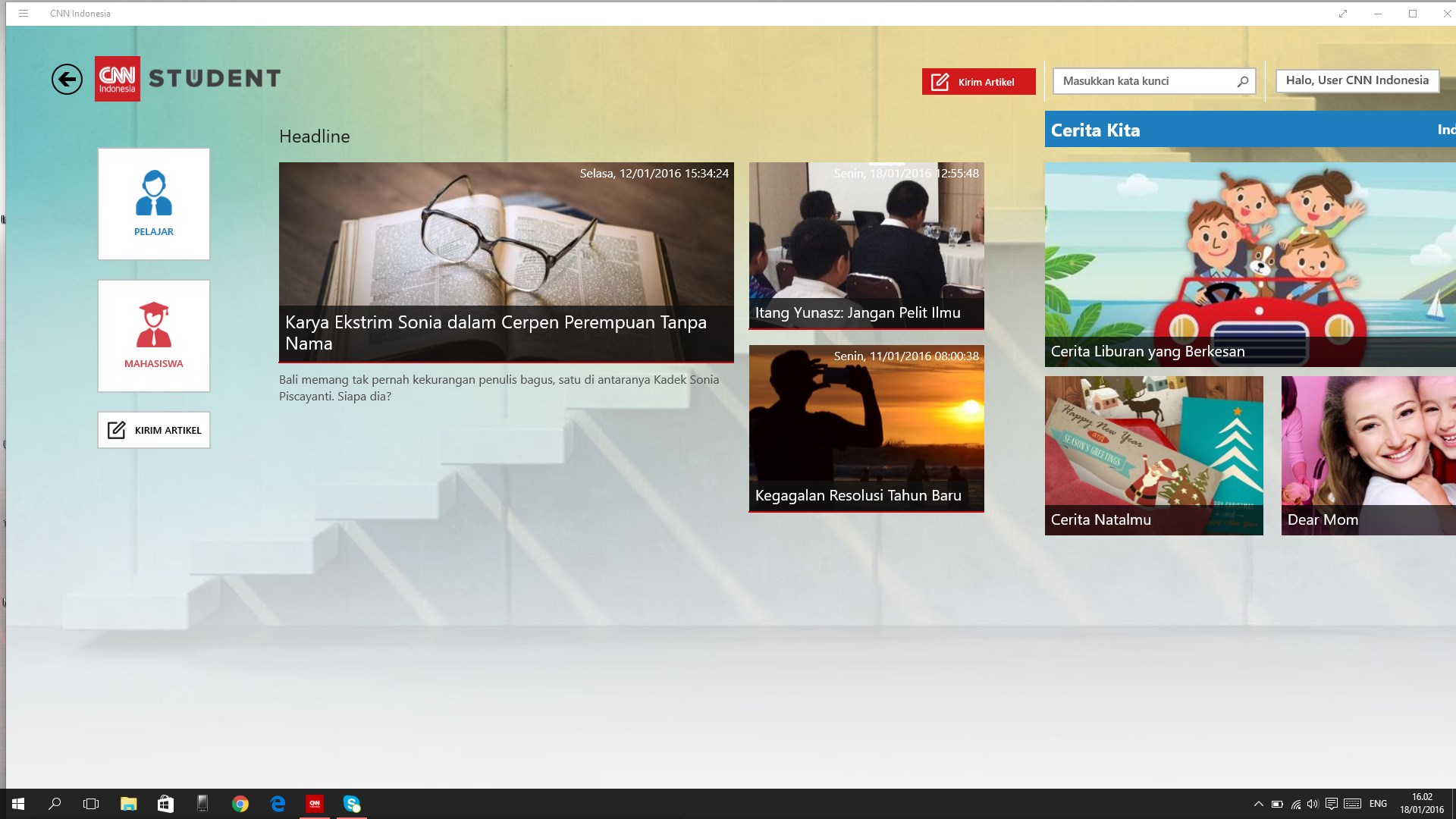Open CNN Indonesia app from the taskbar

click(315, 803)
